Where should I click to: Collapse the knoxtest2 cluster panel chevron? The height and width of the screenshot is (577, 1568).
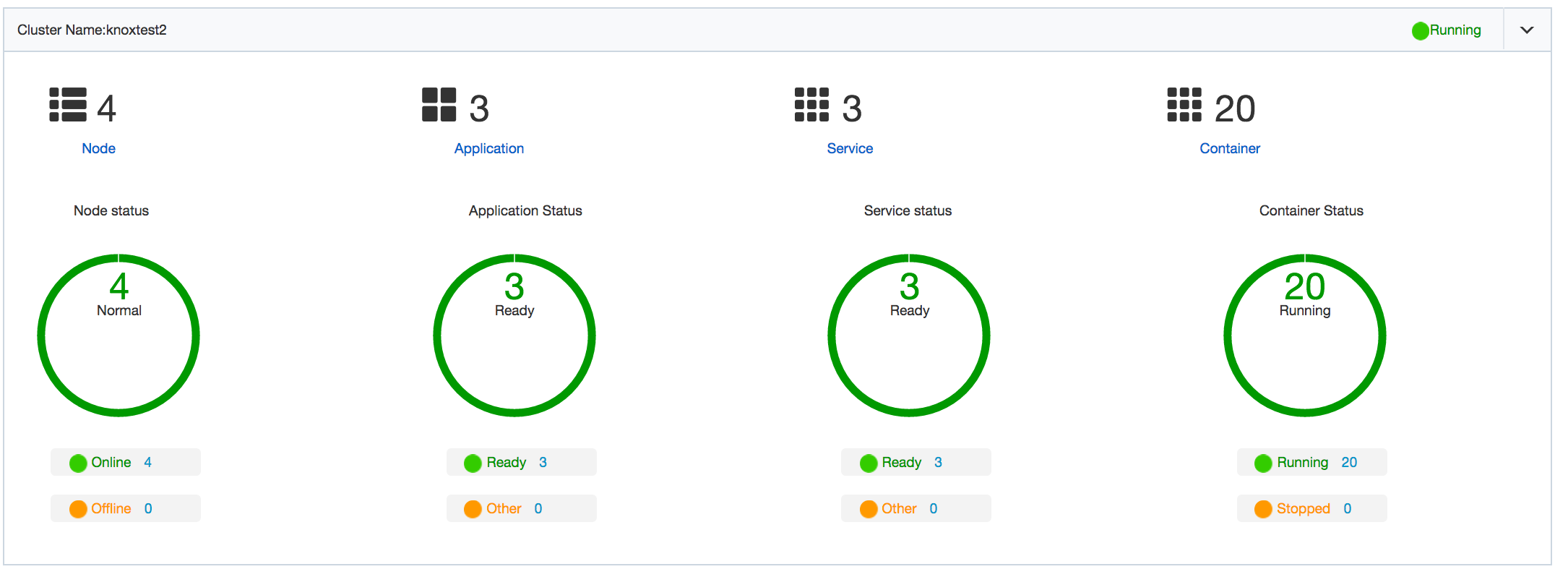coord(1527,30)
